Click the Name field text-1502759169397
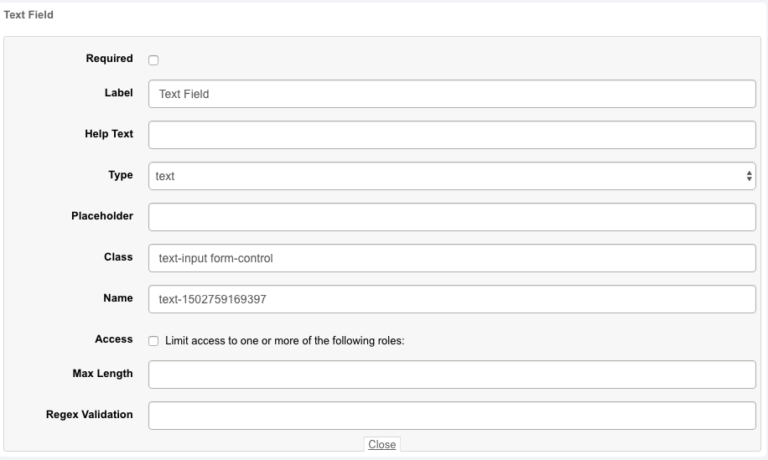Screen dimensions: 768x460 click(x=451, y=299)
